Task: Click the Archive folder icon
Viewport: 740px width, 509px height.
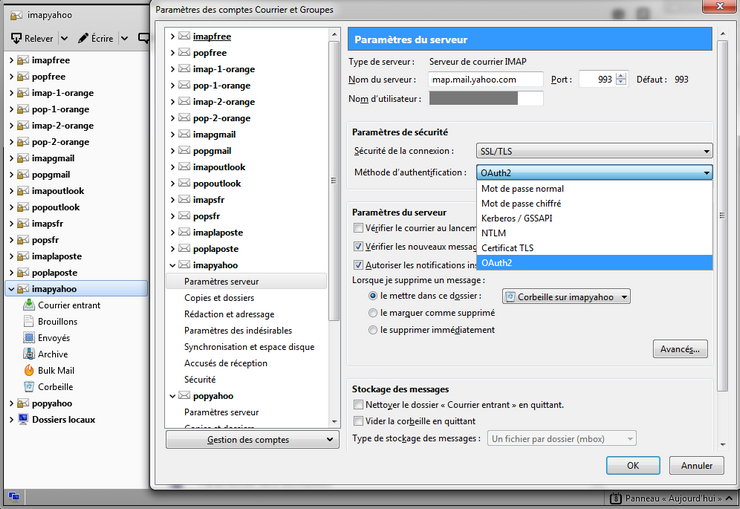Action: (x=29, y=354)
